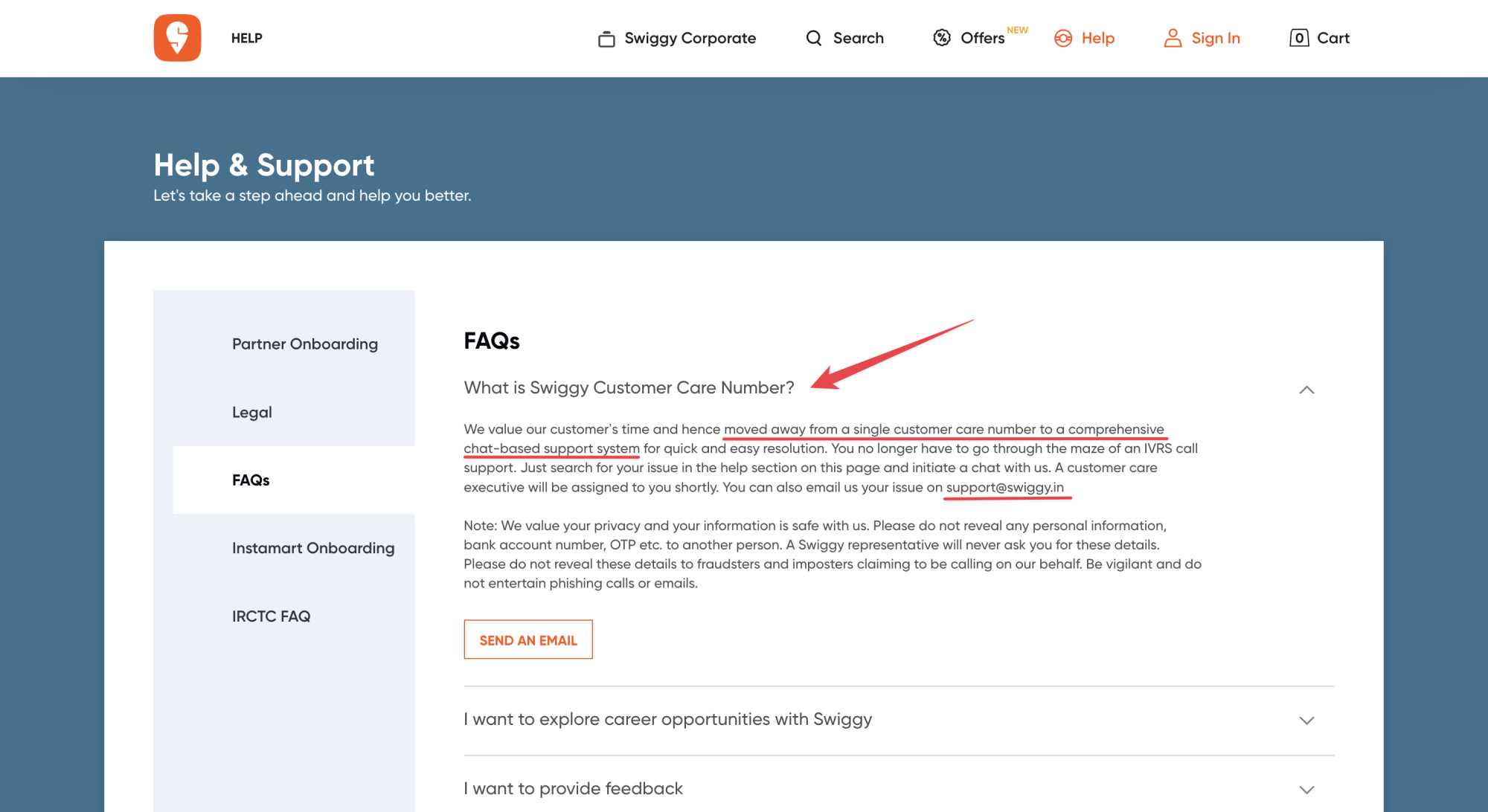
Task: Open the Offers link
Action: pyautogui.click(x=982, y=38)
